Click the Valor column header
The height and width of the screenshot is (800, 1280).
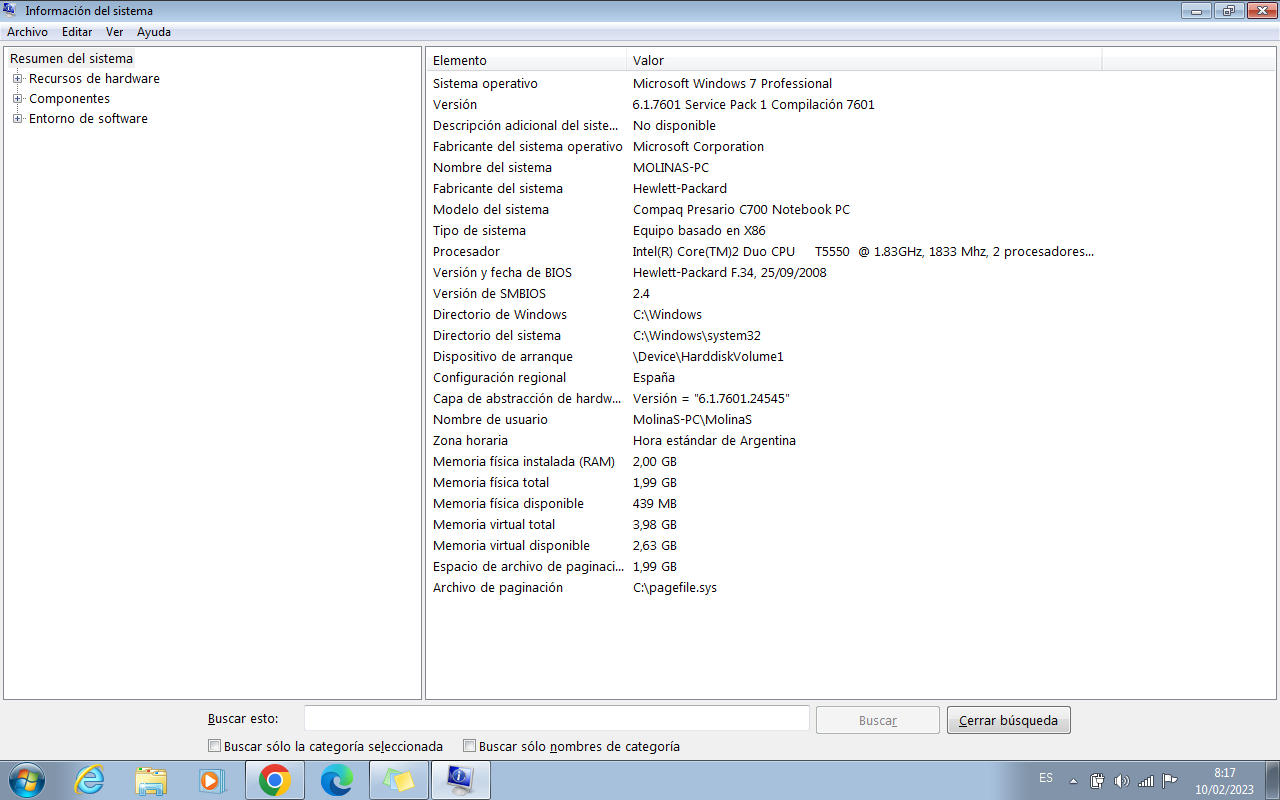pos(864,60)
